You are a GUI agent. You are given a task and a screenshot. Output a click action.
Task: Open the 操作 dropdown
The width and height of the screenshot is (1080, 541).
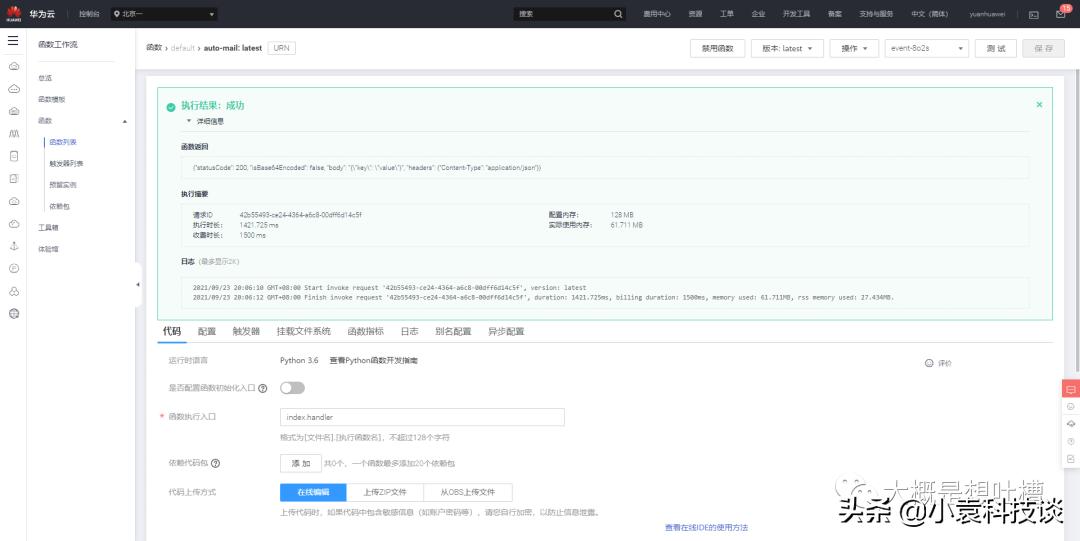click(x=854, y=48)
